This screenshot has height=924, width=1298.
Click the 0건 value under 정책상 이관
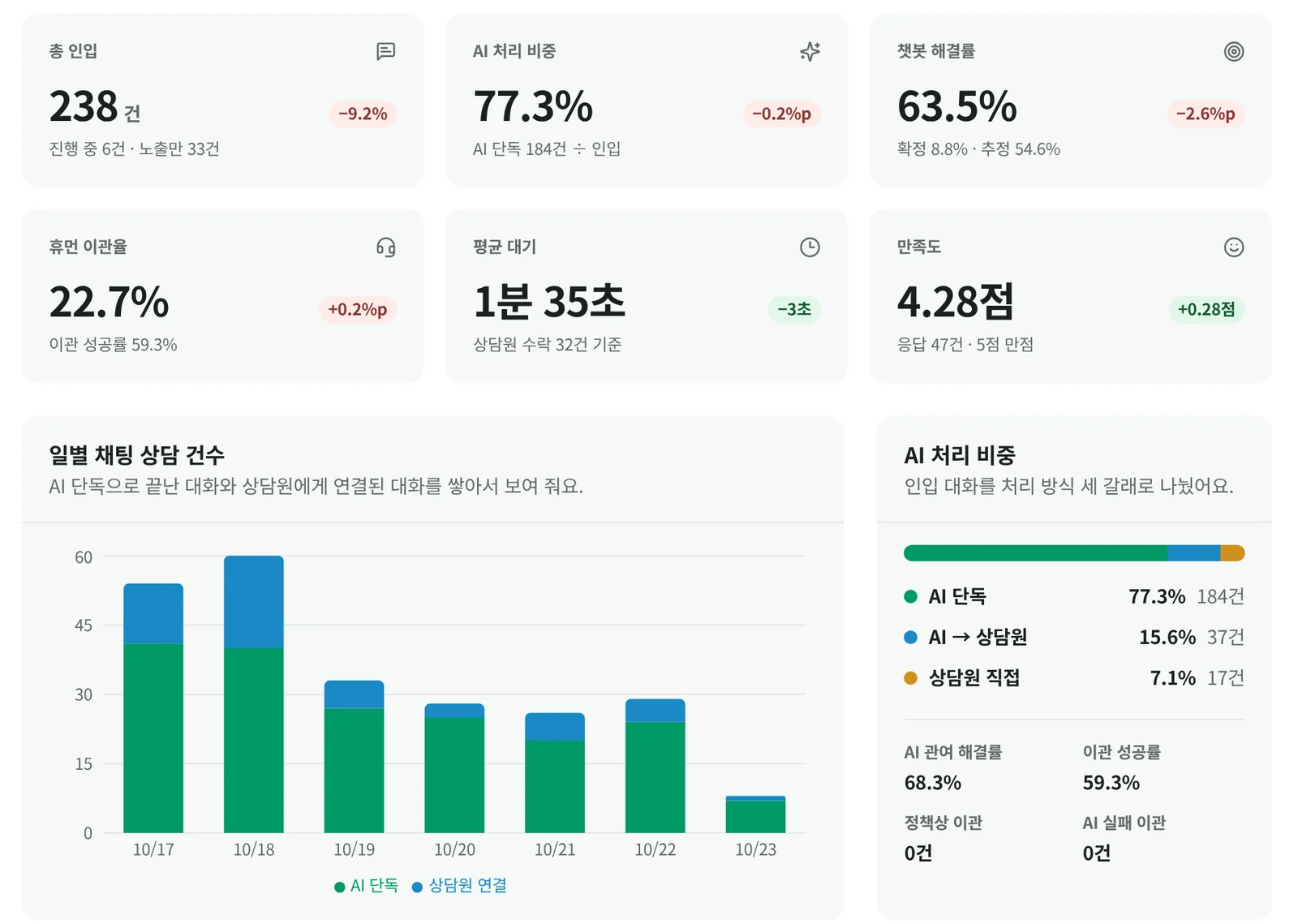918,853
